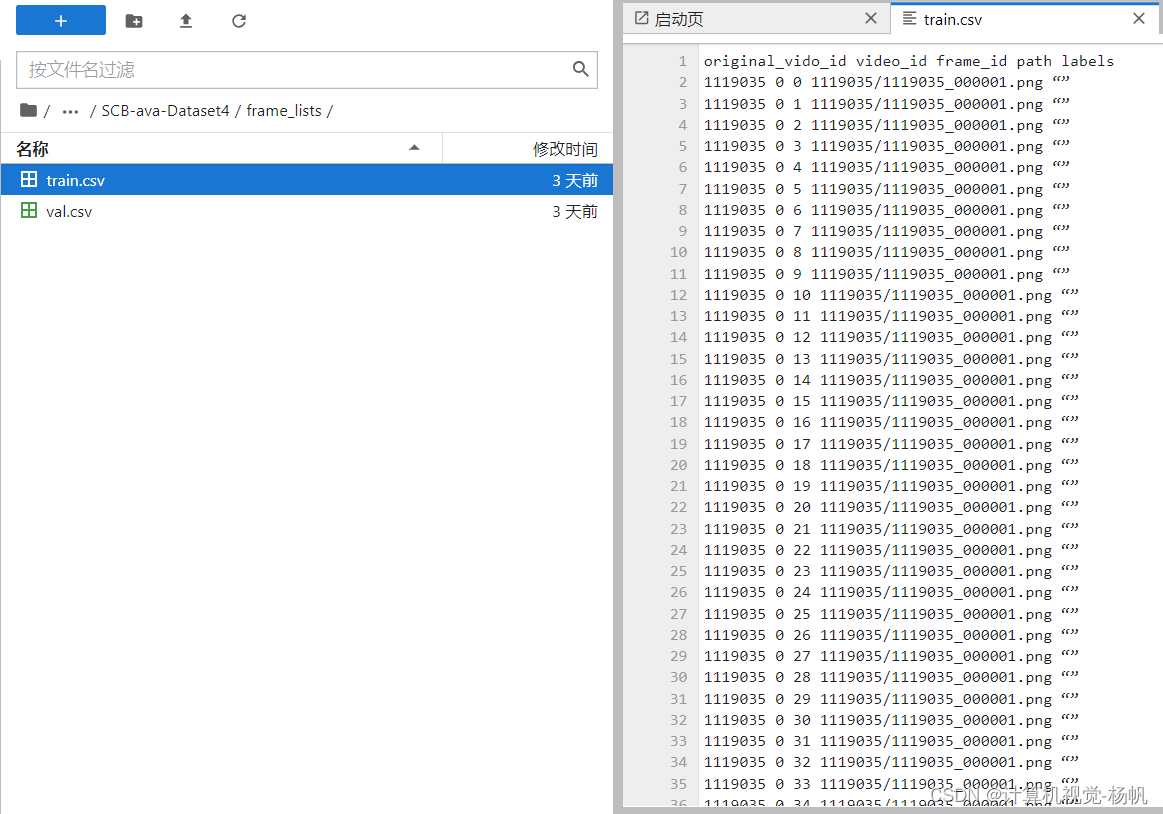Select val.csv in file list
This screenshot has width=1163, height=814.
tap(306, 211)
